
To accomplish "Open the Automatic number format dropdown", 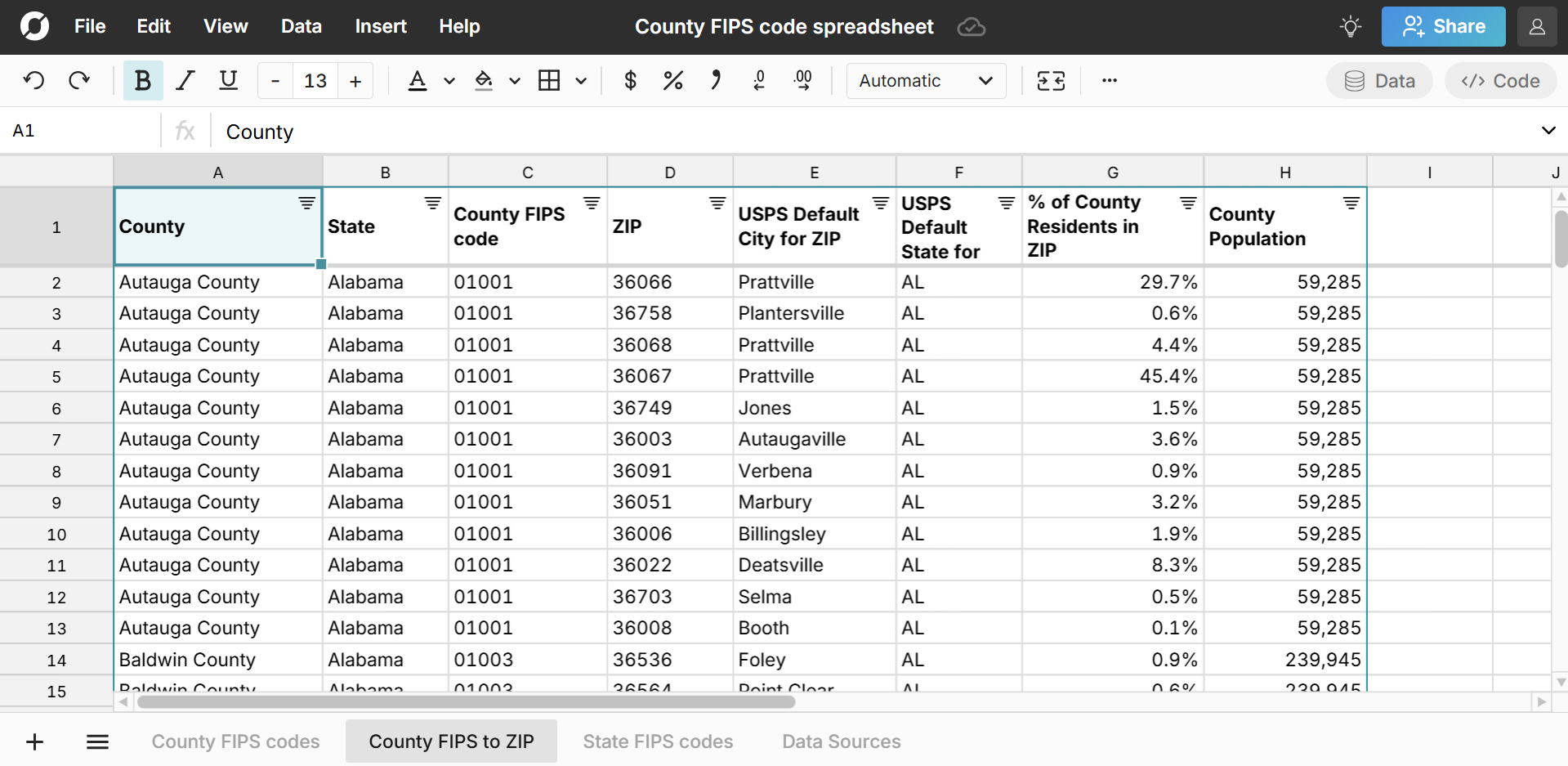I will click(x=926, y=80).
